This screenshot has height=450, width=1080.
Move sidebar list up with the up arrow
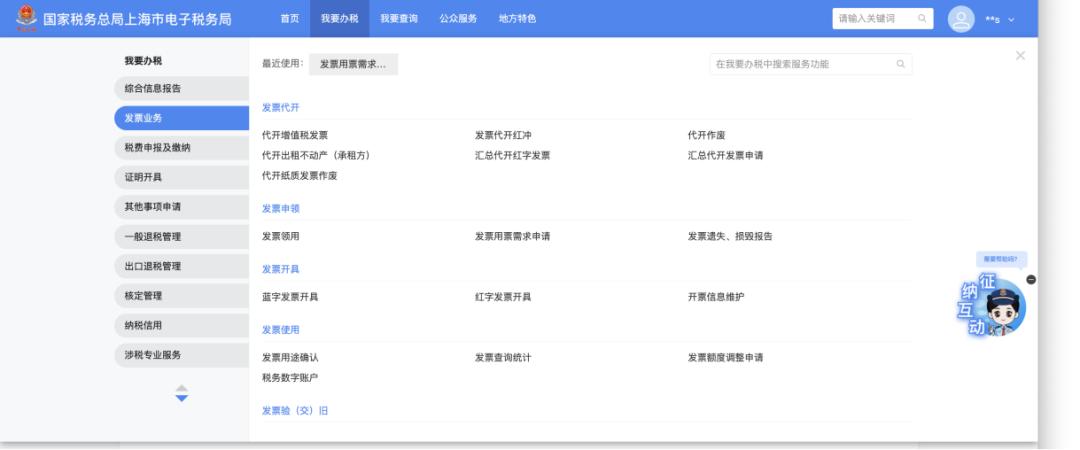pos(182,388)
